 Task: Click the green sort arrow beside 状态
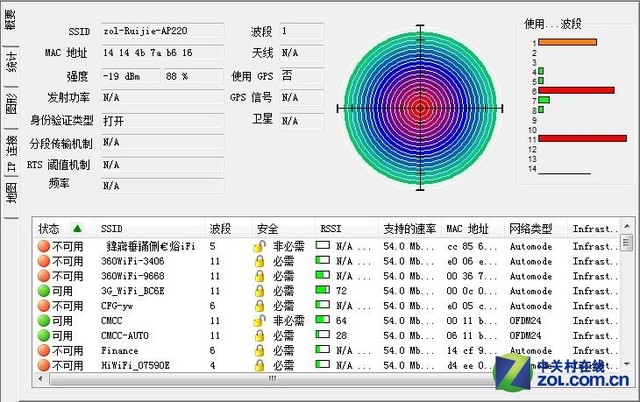[x=77, y=228]
